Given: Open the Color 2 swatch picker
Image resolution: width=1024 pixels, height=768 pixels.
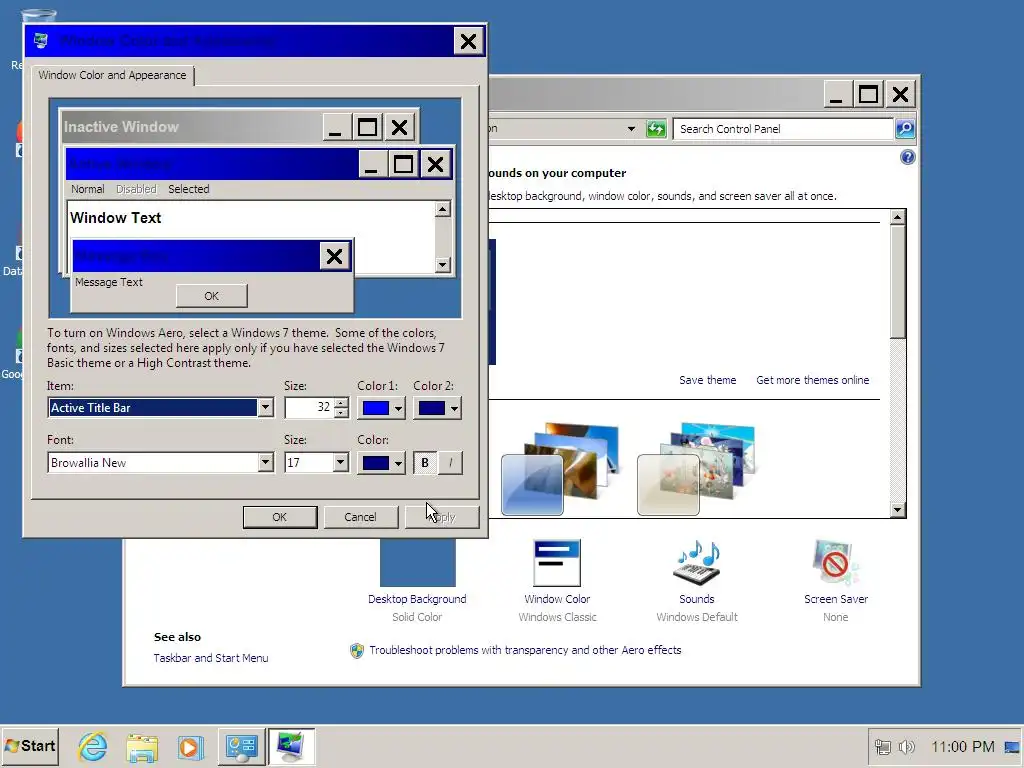Looking at the screenshot, I should pyautogui.click(x=437, y=408).
